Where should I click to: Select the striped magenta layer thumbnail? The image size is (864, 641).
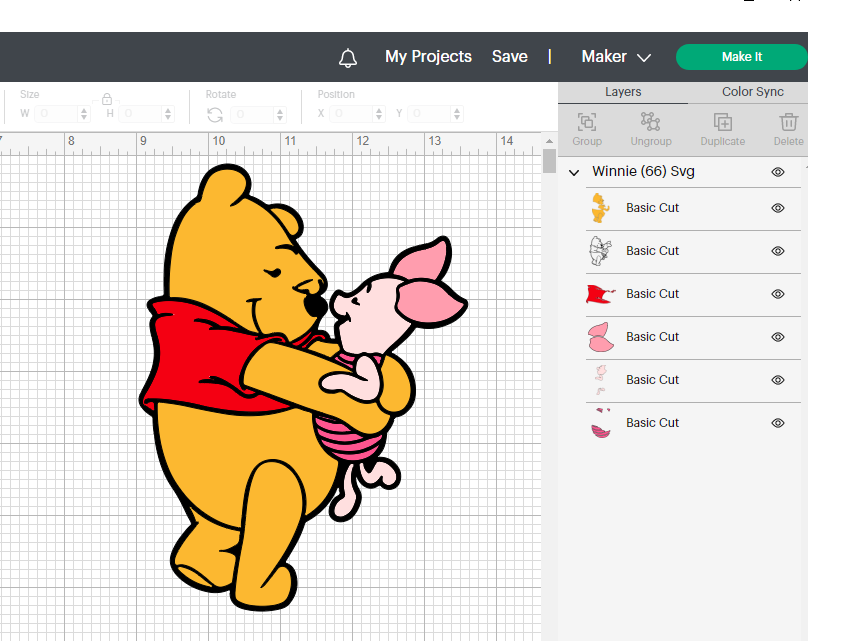(601, 423)
